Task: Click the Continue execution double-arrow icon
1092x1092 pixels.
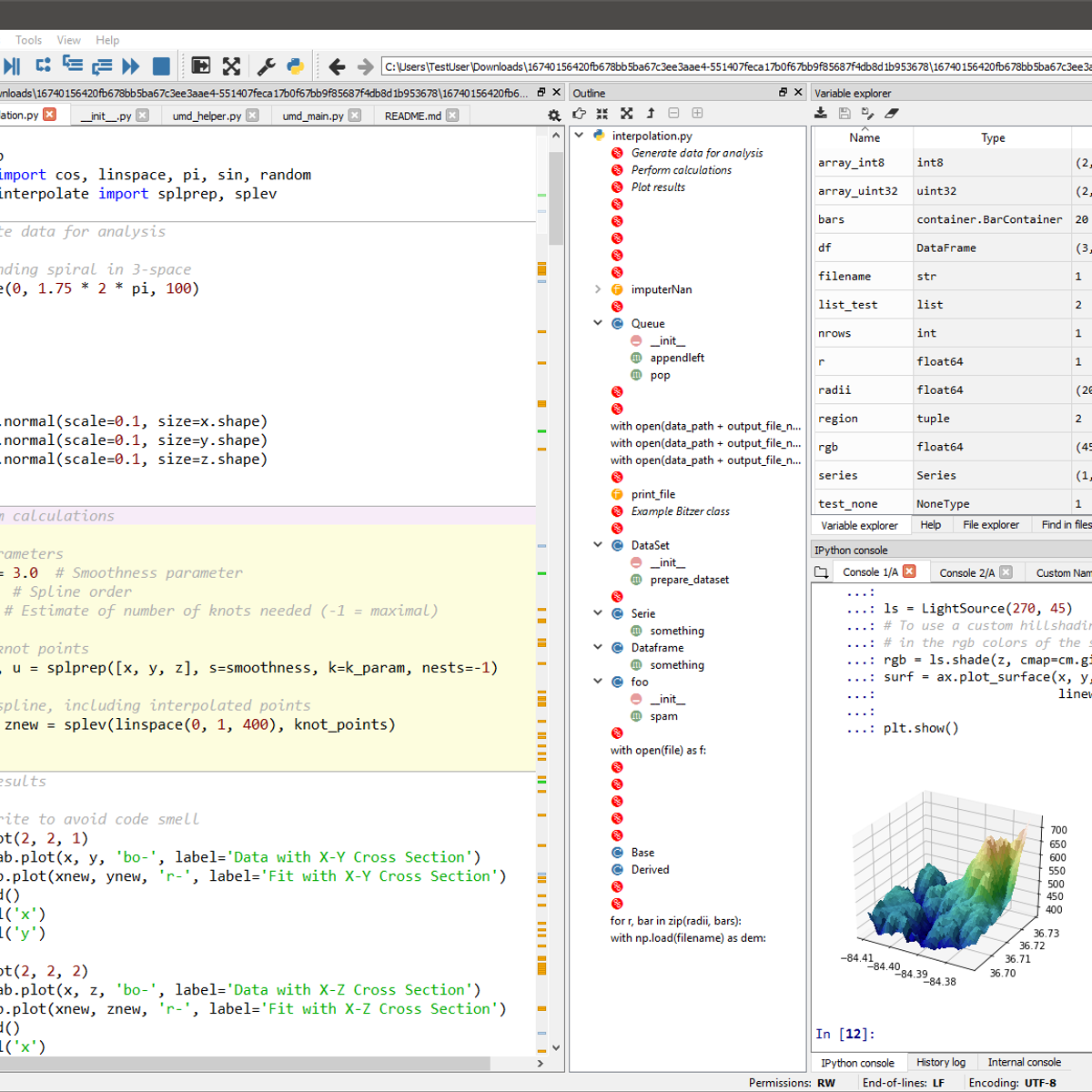Action: [x=131, y=66]
